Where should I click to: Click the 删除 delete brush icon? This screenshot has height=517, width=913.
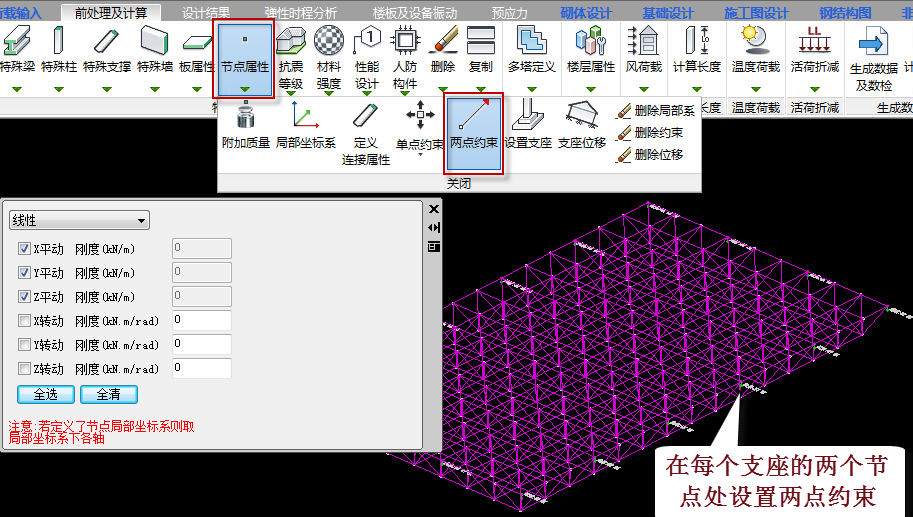tap(443, 41)
